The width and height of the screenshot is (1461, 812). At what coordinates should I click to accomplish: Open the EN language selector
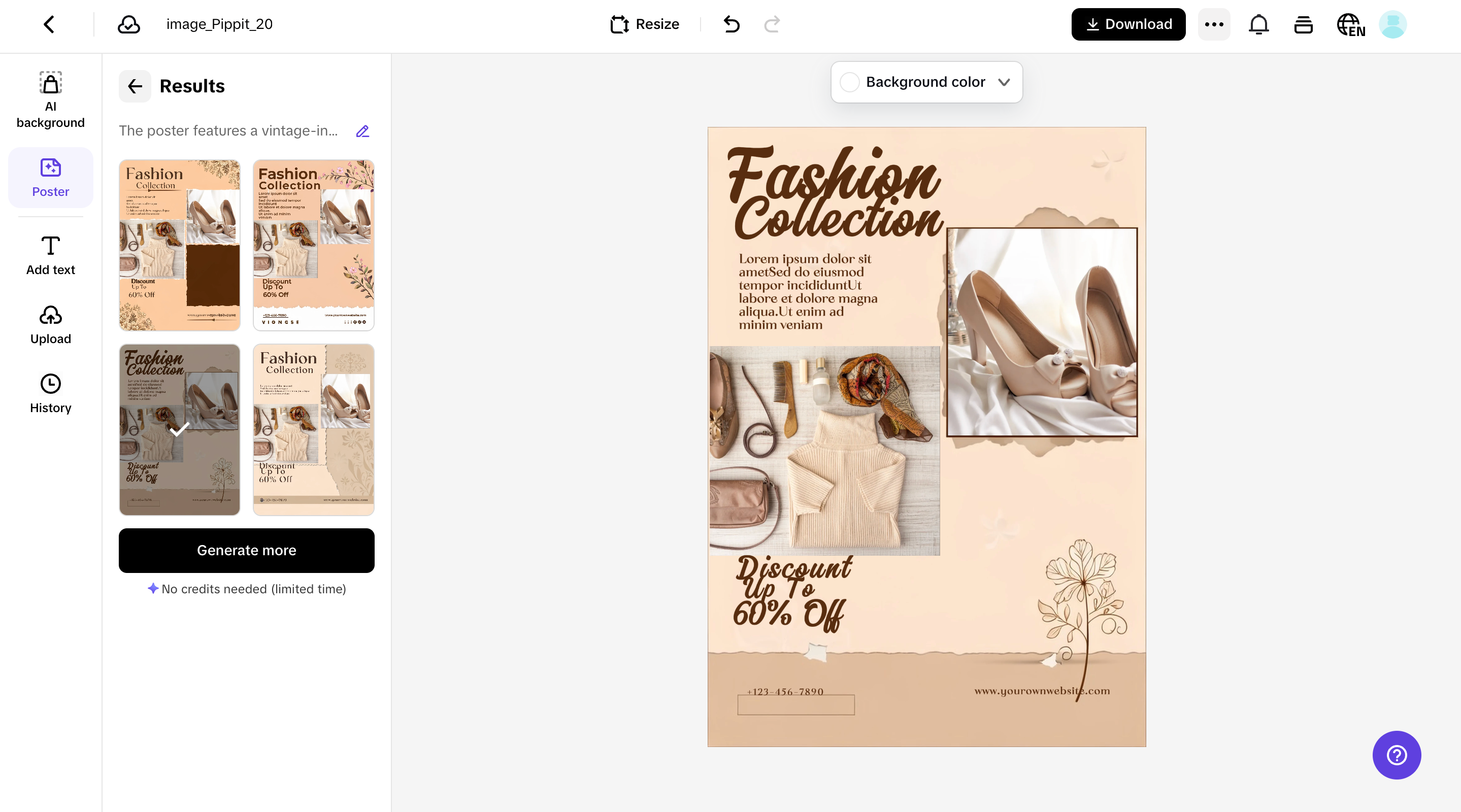1350,24
